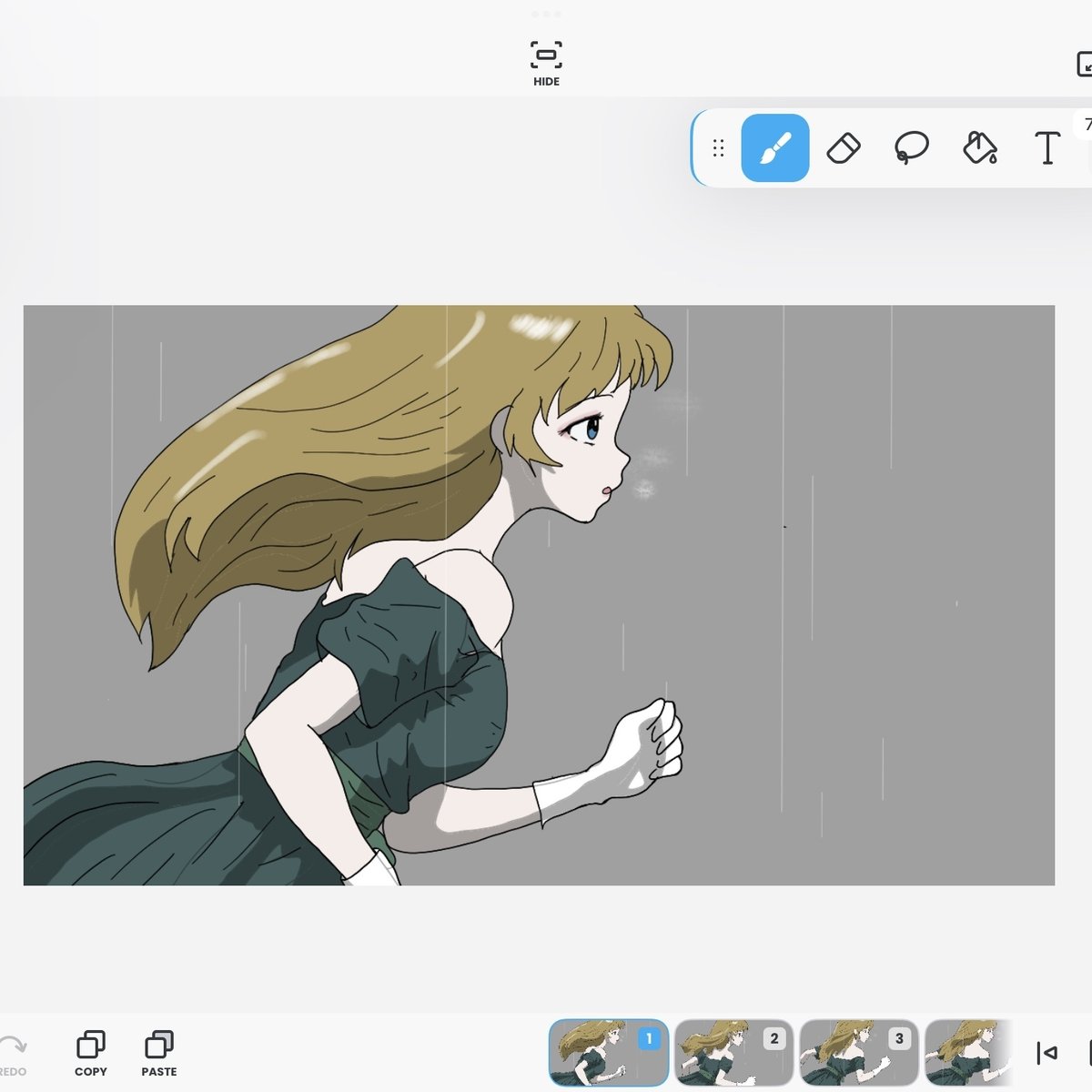This screenshot has height=1092, width=1092.
Task: Switch to the Eraser tool
Action: (x=844, y=147)
